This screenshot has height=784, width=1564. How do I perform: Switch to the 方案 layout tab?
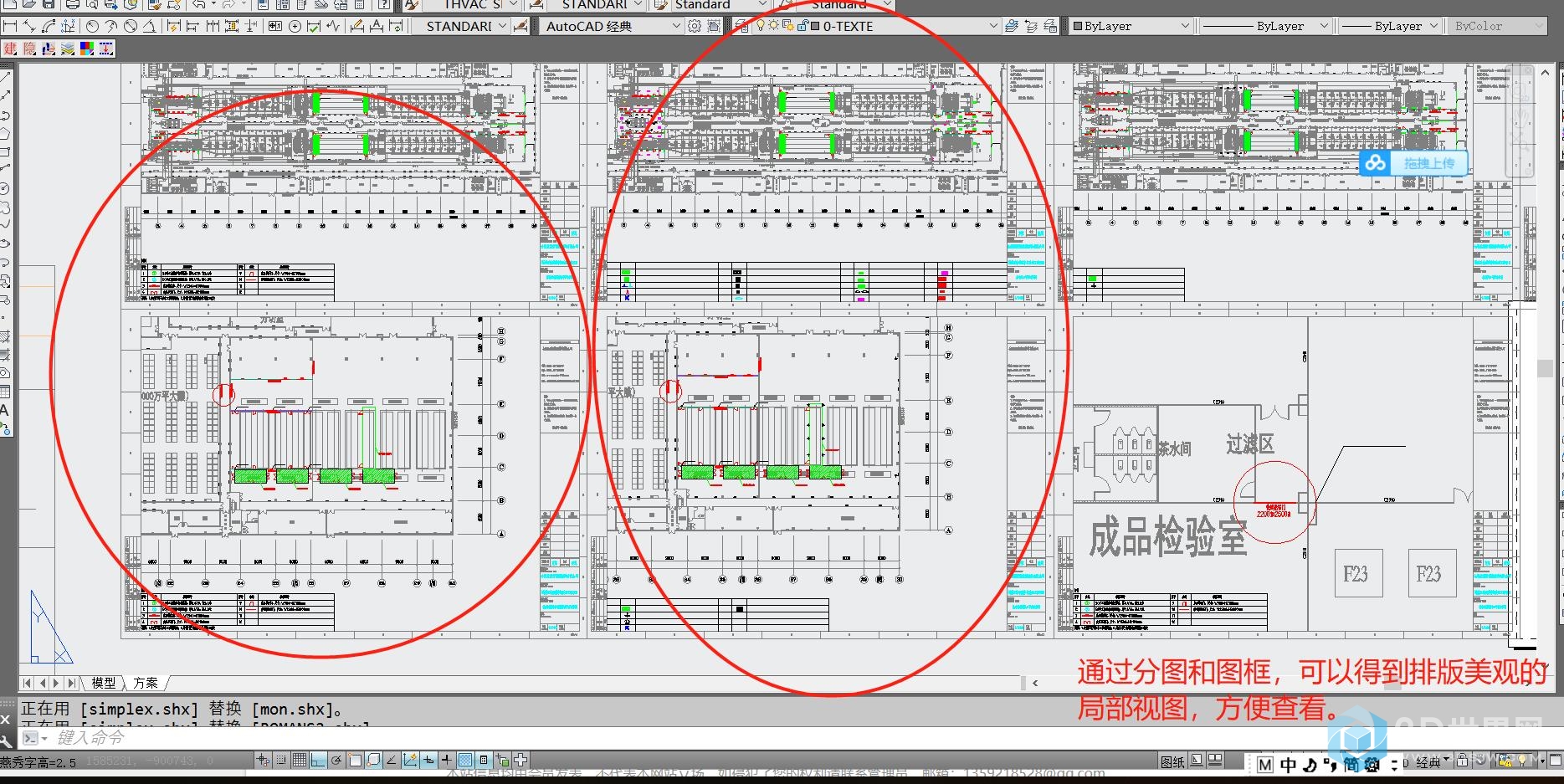(146, 683)
